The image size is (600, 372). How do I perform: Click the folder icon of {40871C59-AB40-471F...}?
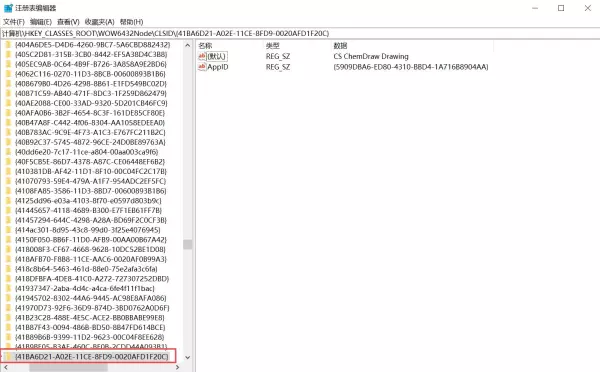coord(8,93)
